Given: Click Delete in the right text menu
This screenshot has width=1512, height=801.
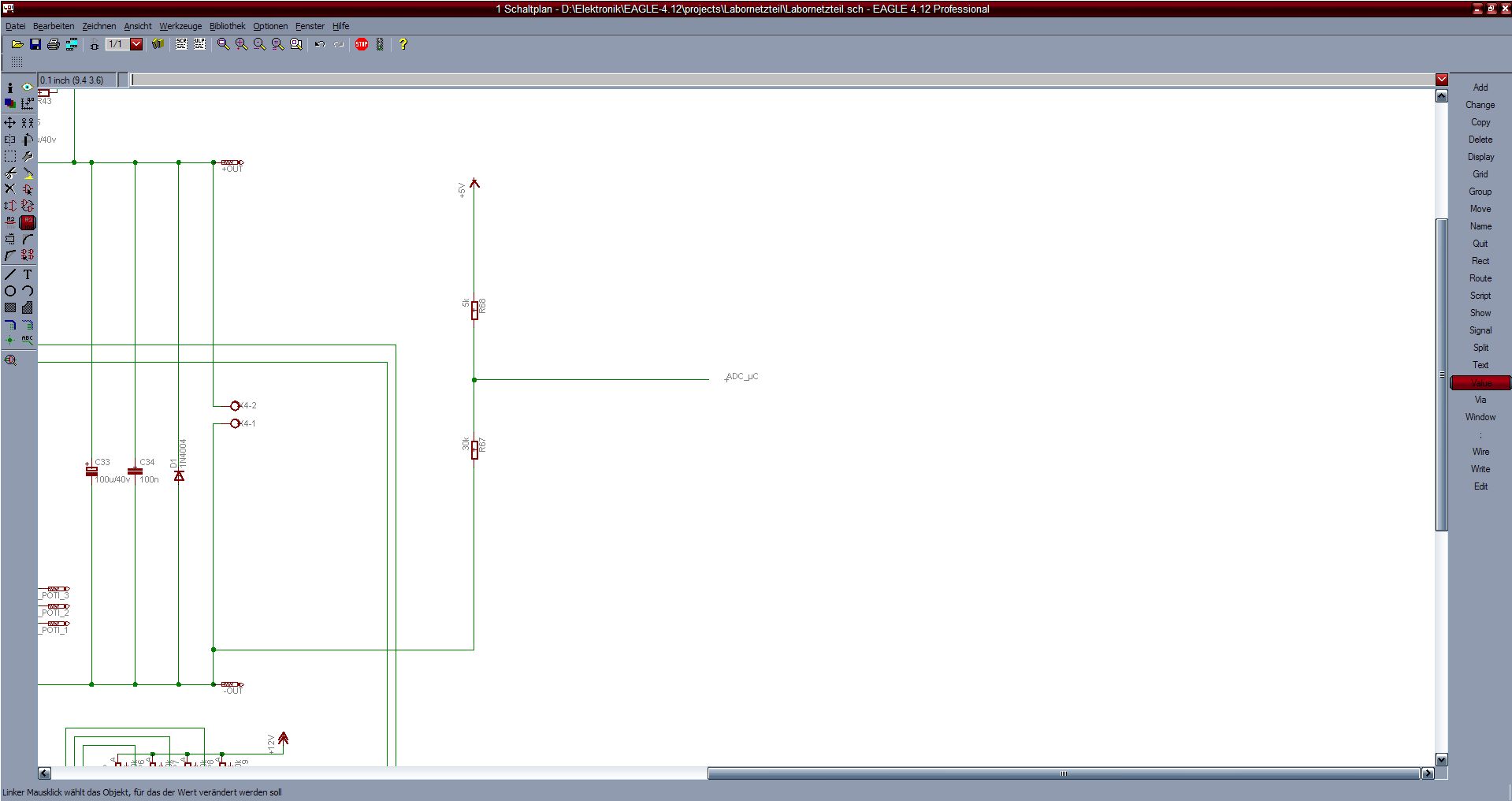Looking at the screenshot, I should pyautogui.click(x=1480, y=140).
